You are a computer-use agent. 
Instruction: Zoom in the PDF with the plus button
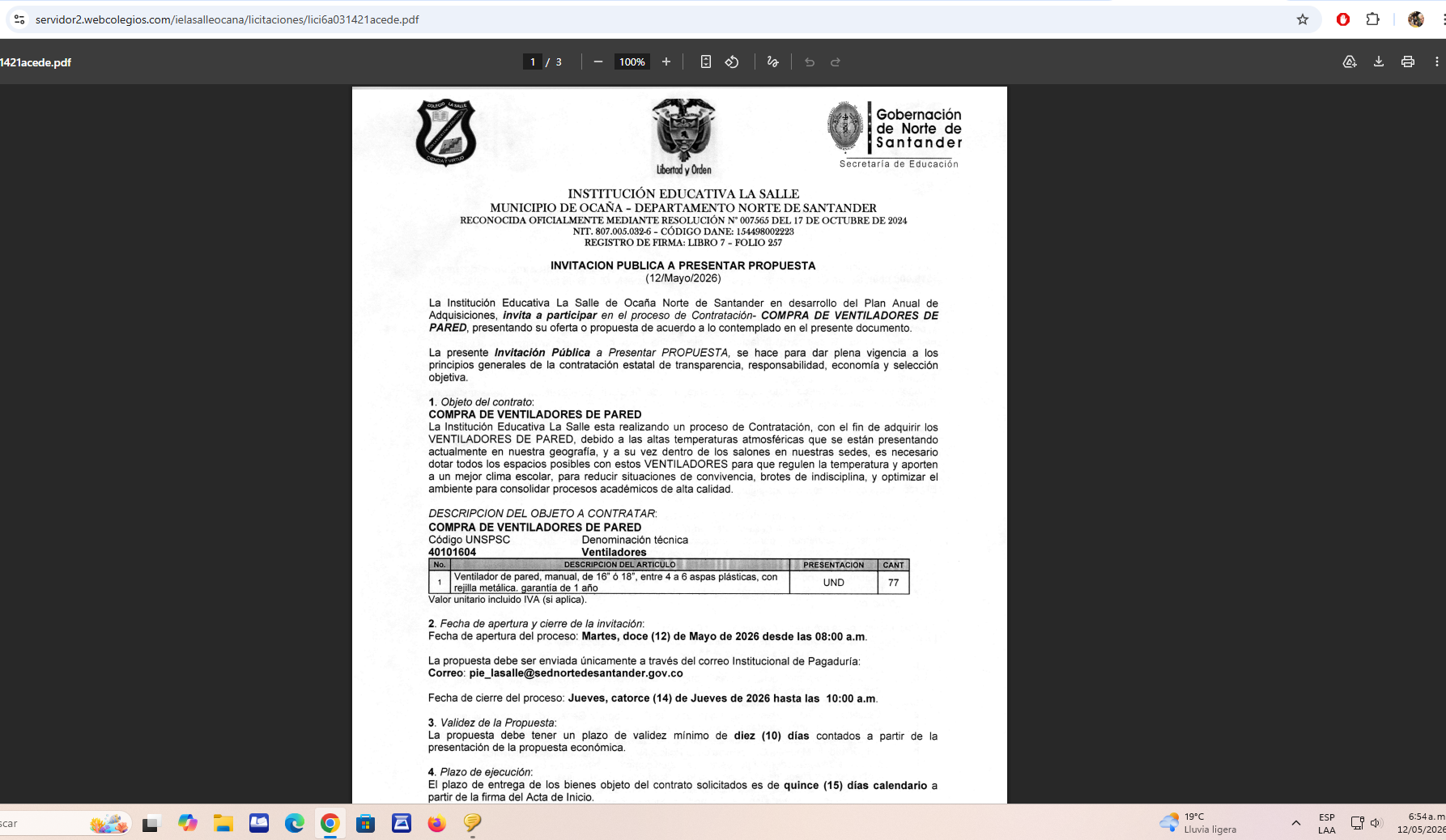tap(666, 62)
